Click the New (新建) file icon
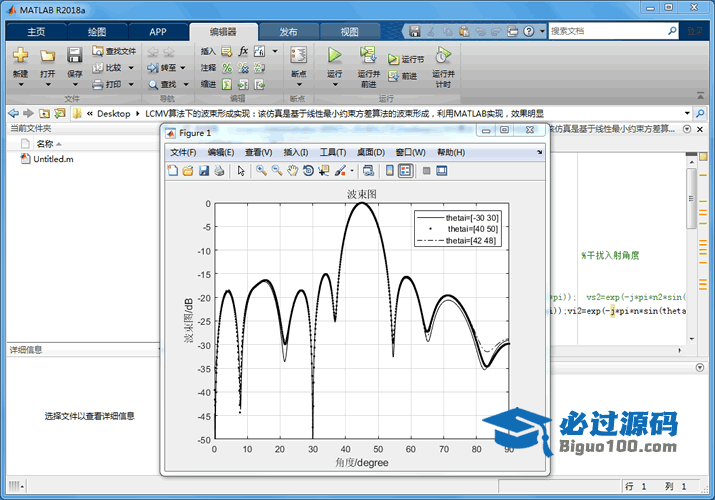The height and width of the screenshot is (500, 715). [x=20, y=56]
